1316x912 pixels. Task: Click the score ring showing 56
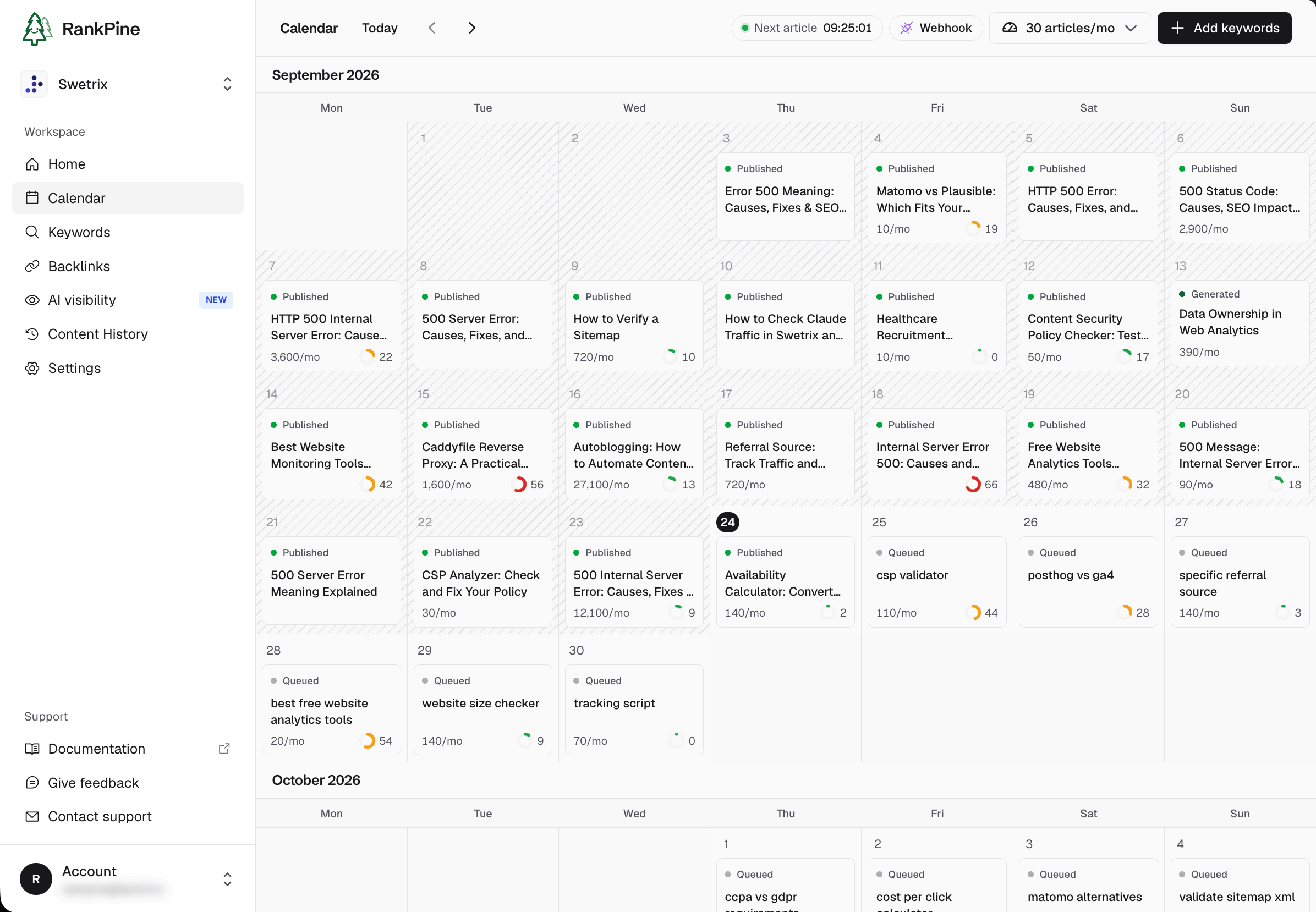click(519, 485)
